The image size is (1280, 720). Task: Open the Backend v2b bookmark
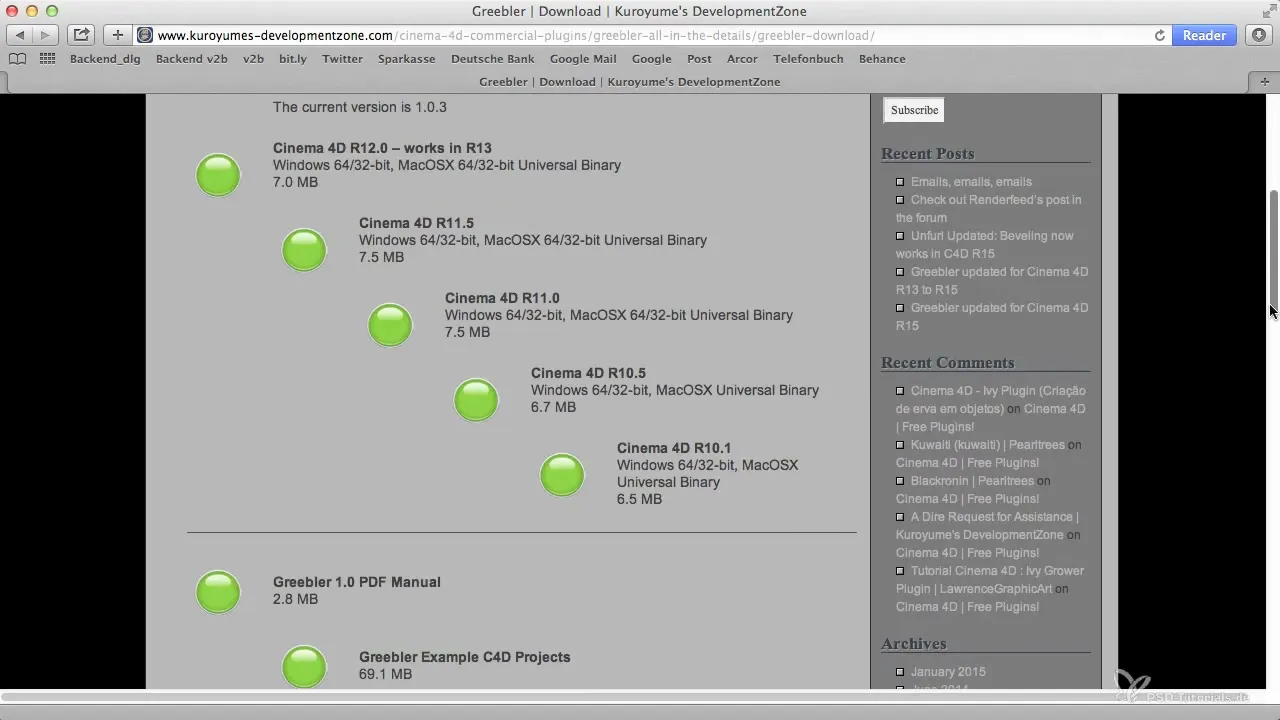(192, 59)
